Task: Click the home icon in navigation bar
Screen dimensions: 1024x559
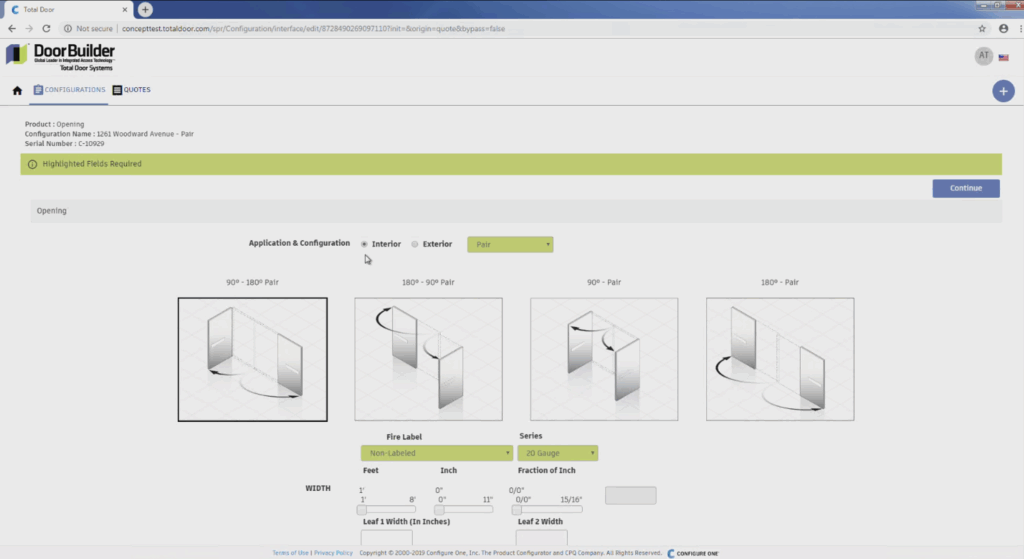Action: 17,90
